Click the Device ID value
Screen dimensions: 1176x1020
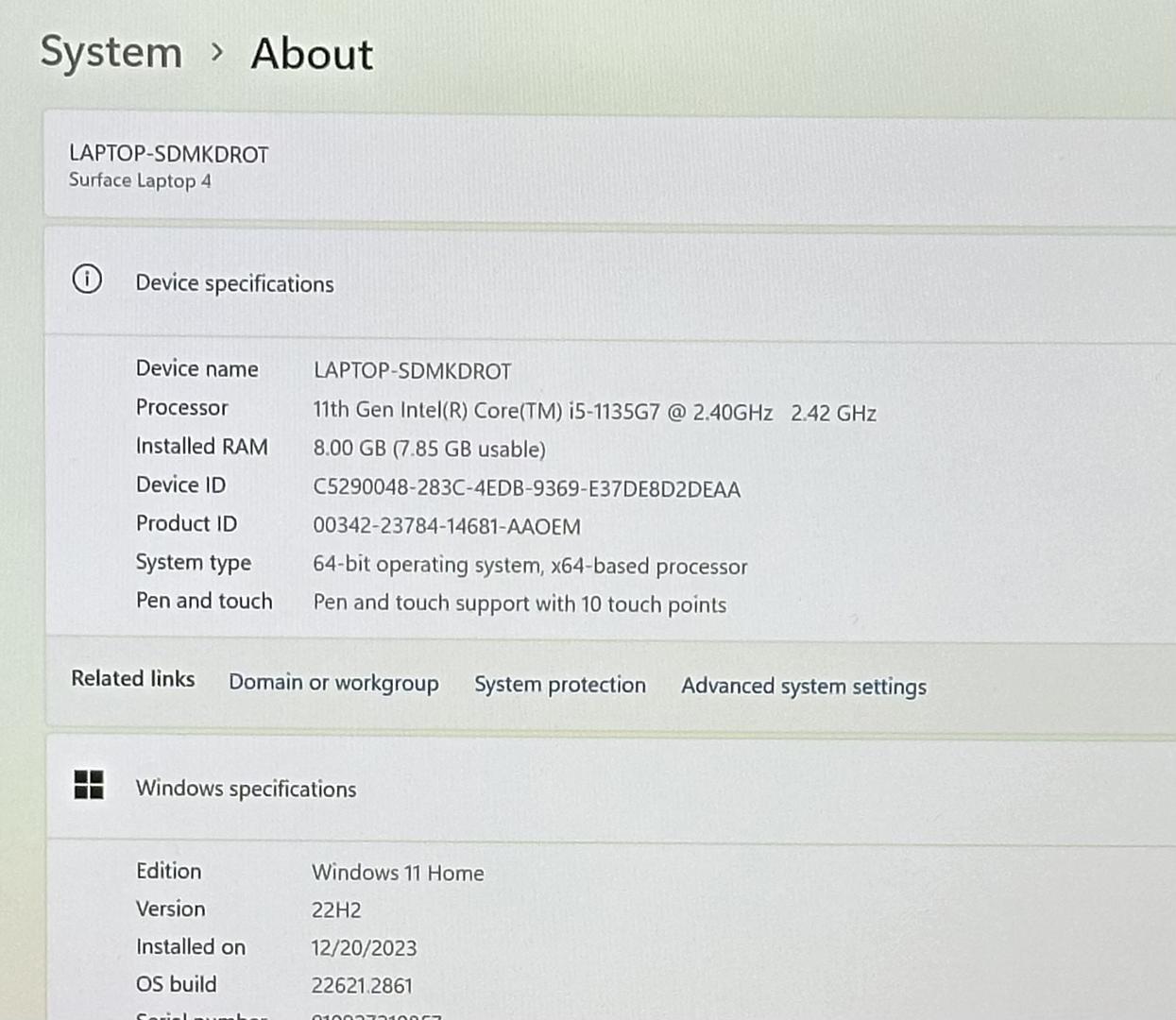(x=526, y=489)
